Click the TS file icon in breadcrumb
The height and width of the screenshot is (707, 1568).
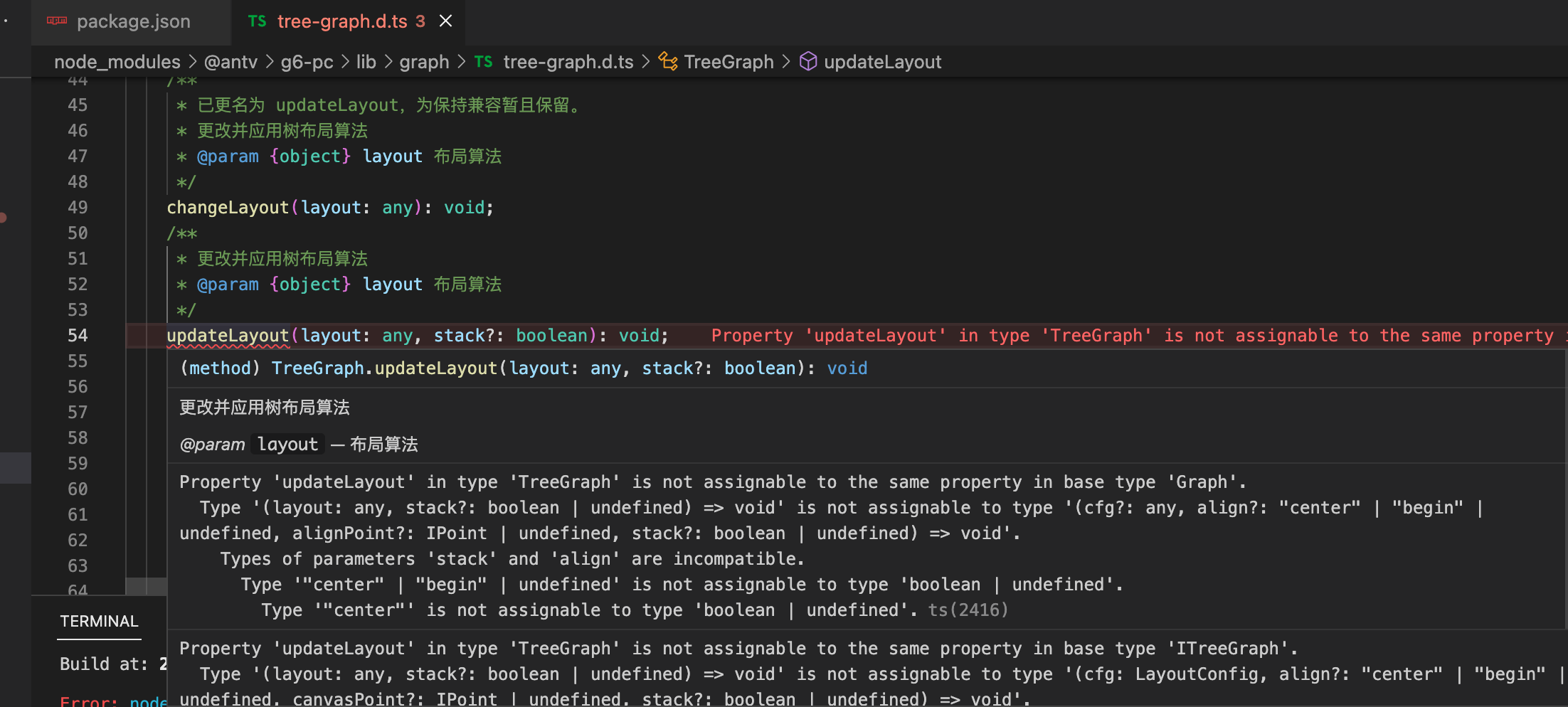click(483, 62)
